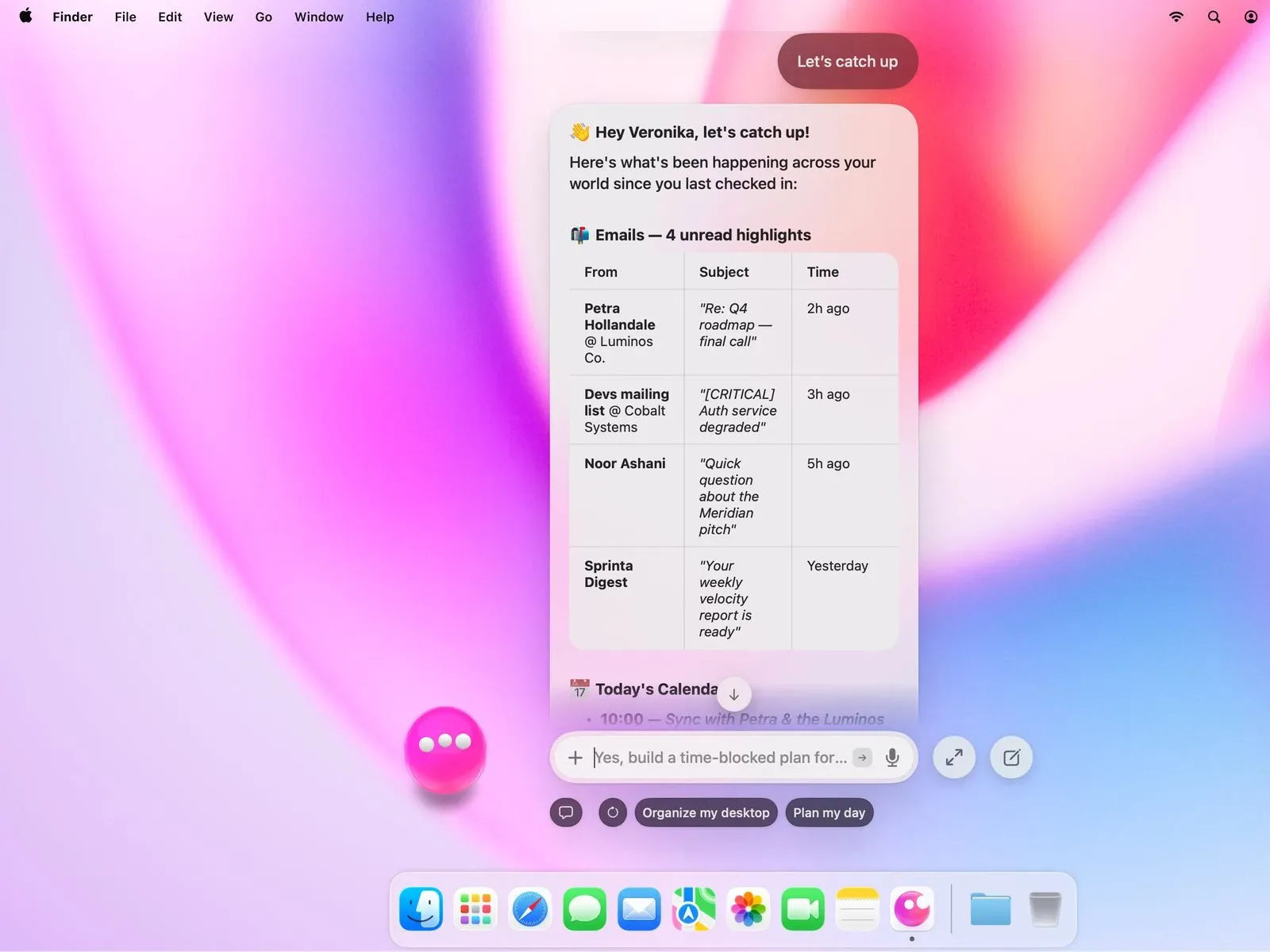Click the pink assistant orb
The height and width of the screenshot is (952, 1270).
coord(445,749)
